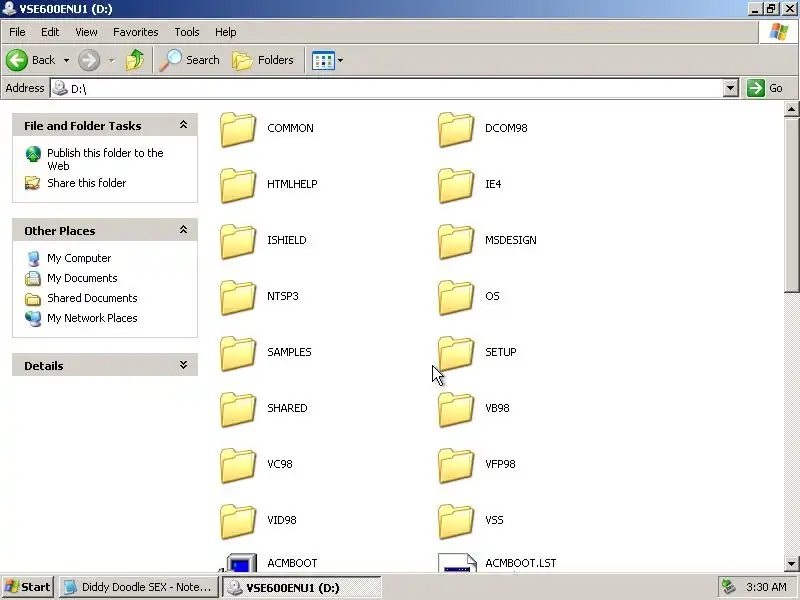Go up one folder level
Image resolution: width=800 pixels, height=600 pixels.
135,60
